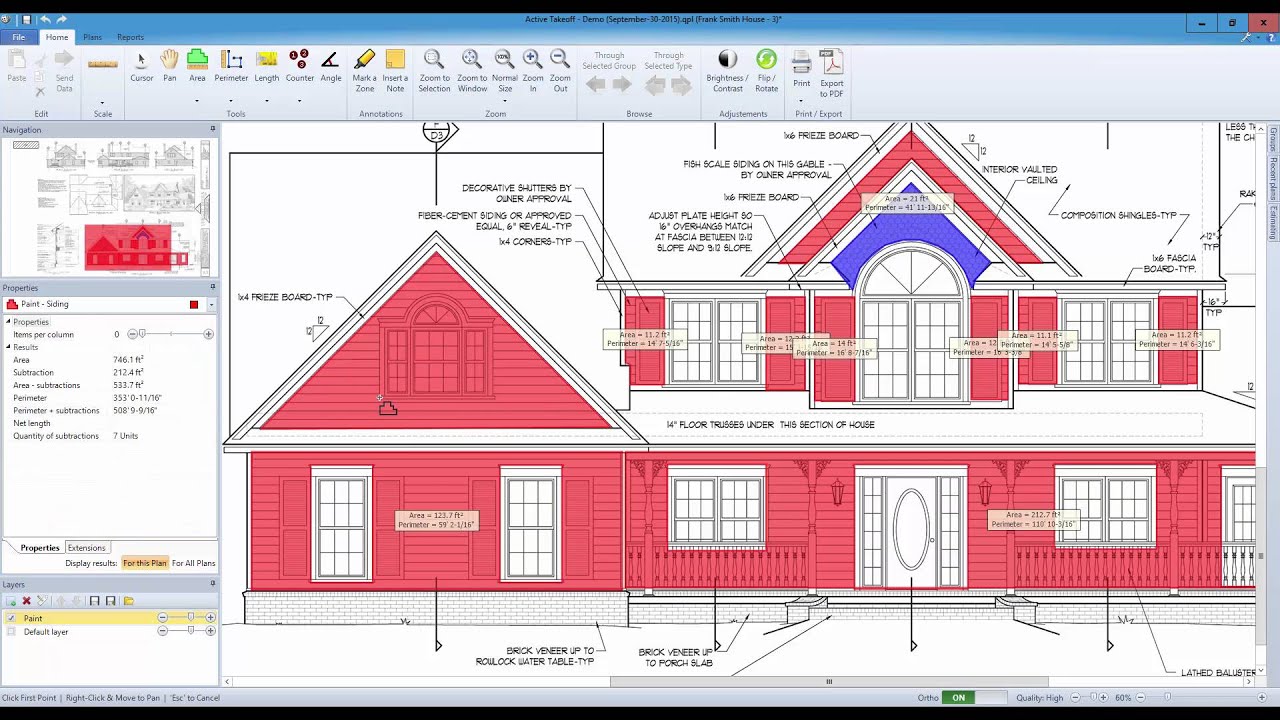Pin the Properties panel

[212, 287]
